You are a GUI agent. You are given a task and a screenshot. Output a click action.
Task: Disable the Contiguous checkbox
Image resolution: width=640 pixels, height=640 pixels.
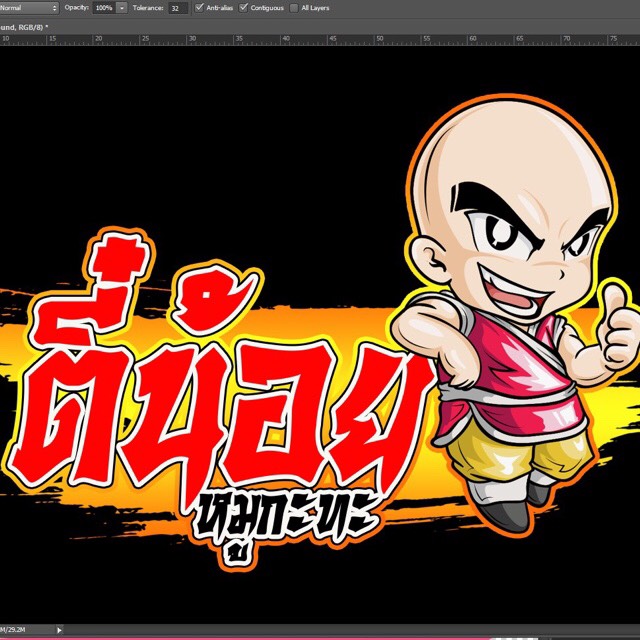tap(244, 7)
